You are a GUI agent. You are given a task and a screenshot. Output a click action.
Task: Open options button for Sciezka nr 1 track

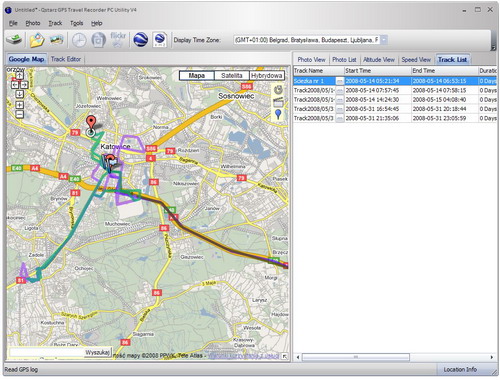[x=339, y=81]
